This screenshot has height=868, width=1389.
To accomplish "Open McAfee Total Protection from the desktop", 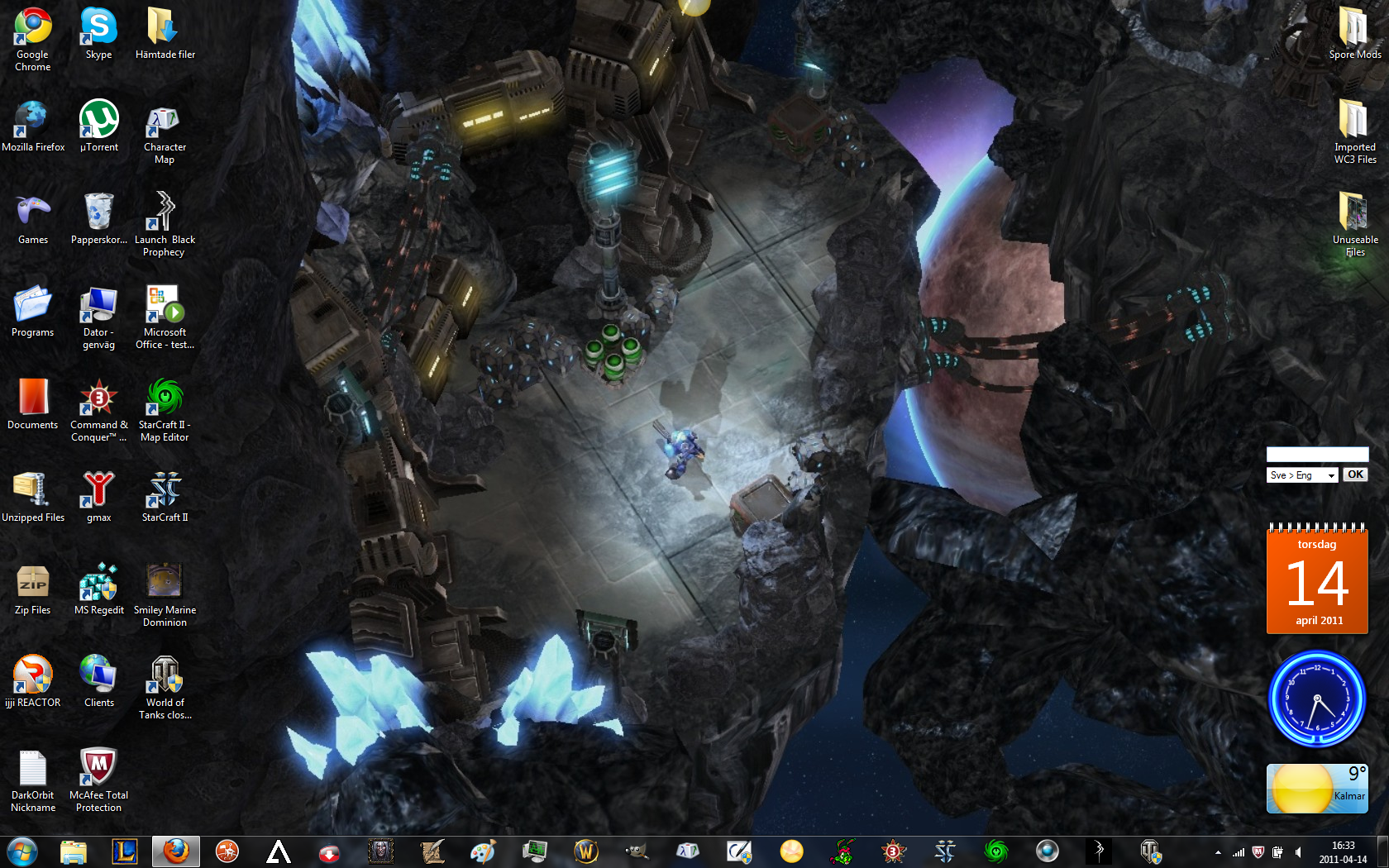I will [98, 780].
